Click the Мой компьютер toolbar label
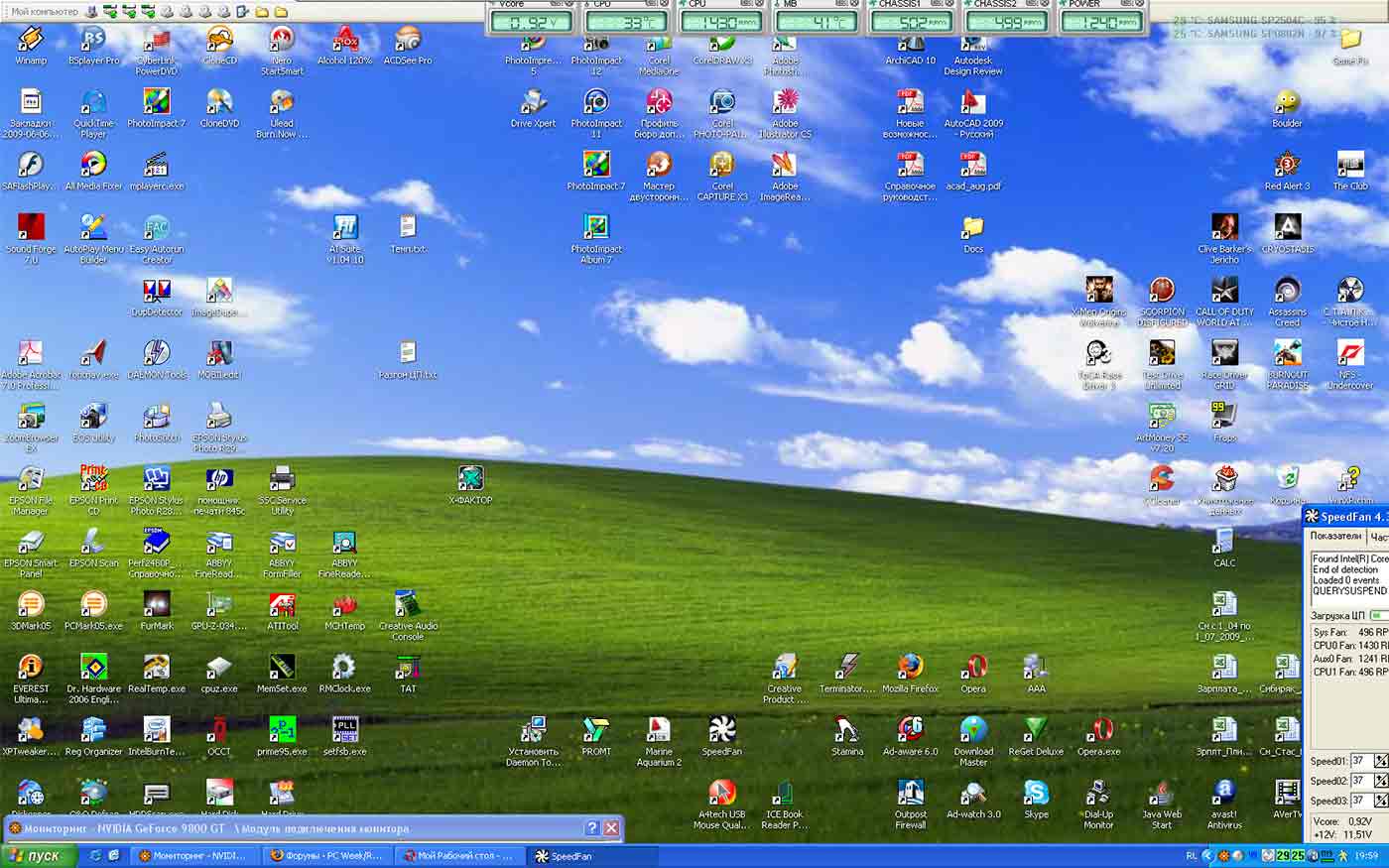The width and height of the screenshot is (1389, 868). [x=45, y=11]
